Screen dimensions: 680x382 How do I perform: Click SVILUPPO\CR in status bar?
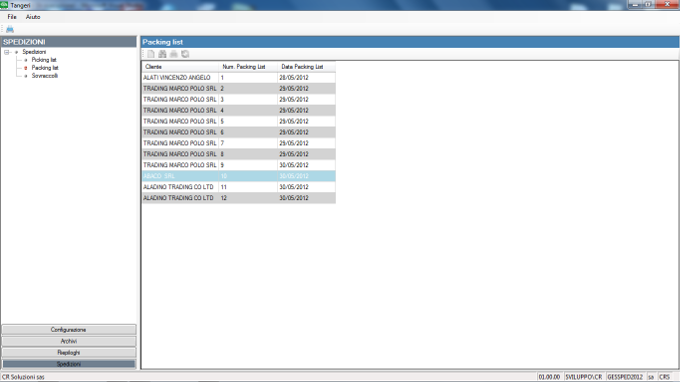pos(583,377)
